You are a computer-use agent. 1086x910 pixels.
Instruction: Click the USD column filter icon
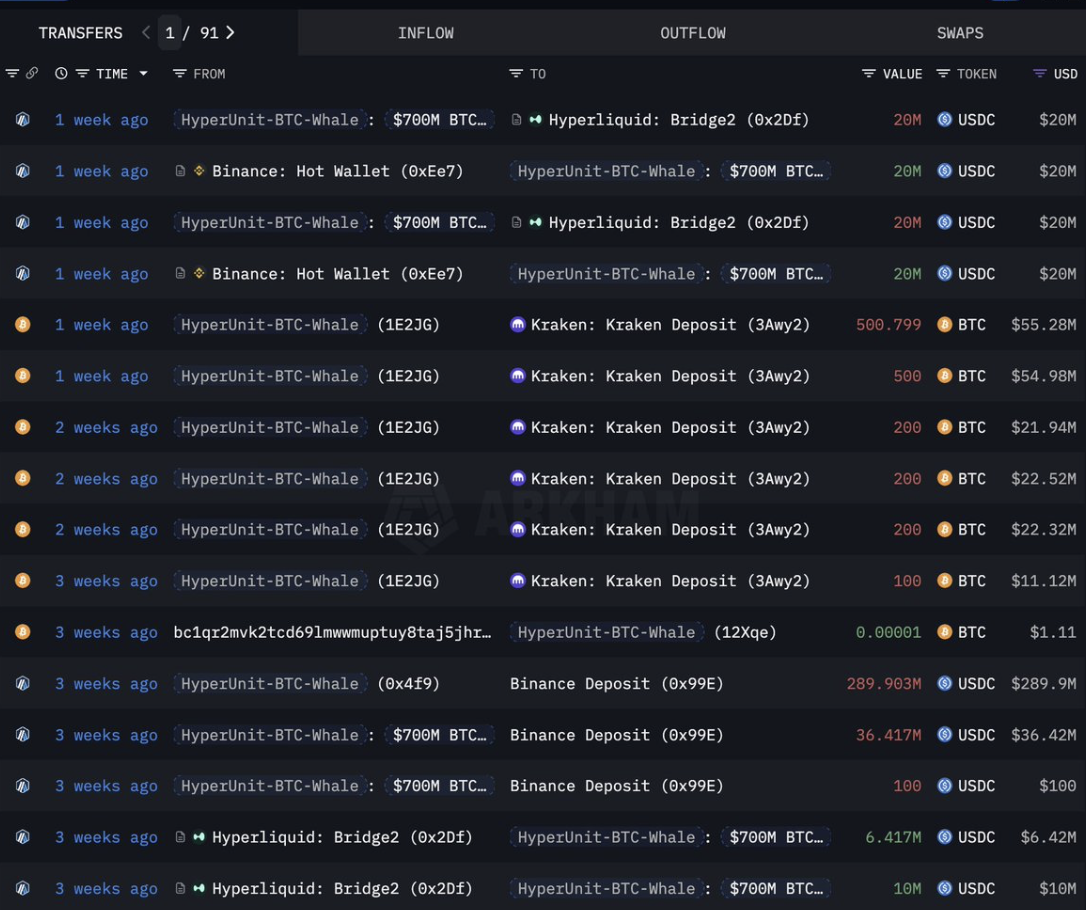click(x=1039, y=74)
